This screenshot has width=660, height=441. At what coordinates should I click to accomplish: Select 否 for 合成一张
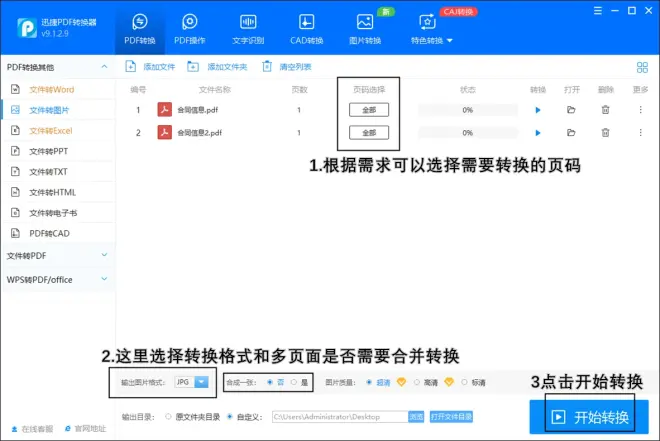pyautogui.click(x=275, y=383)
